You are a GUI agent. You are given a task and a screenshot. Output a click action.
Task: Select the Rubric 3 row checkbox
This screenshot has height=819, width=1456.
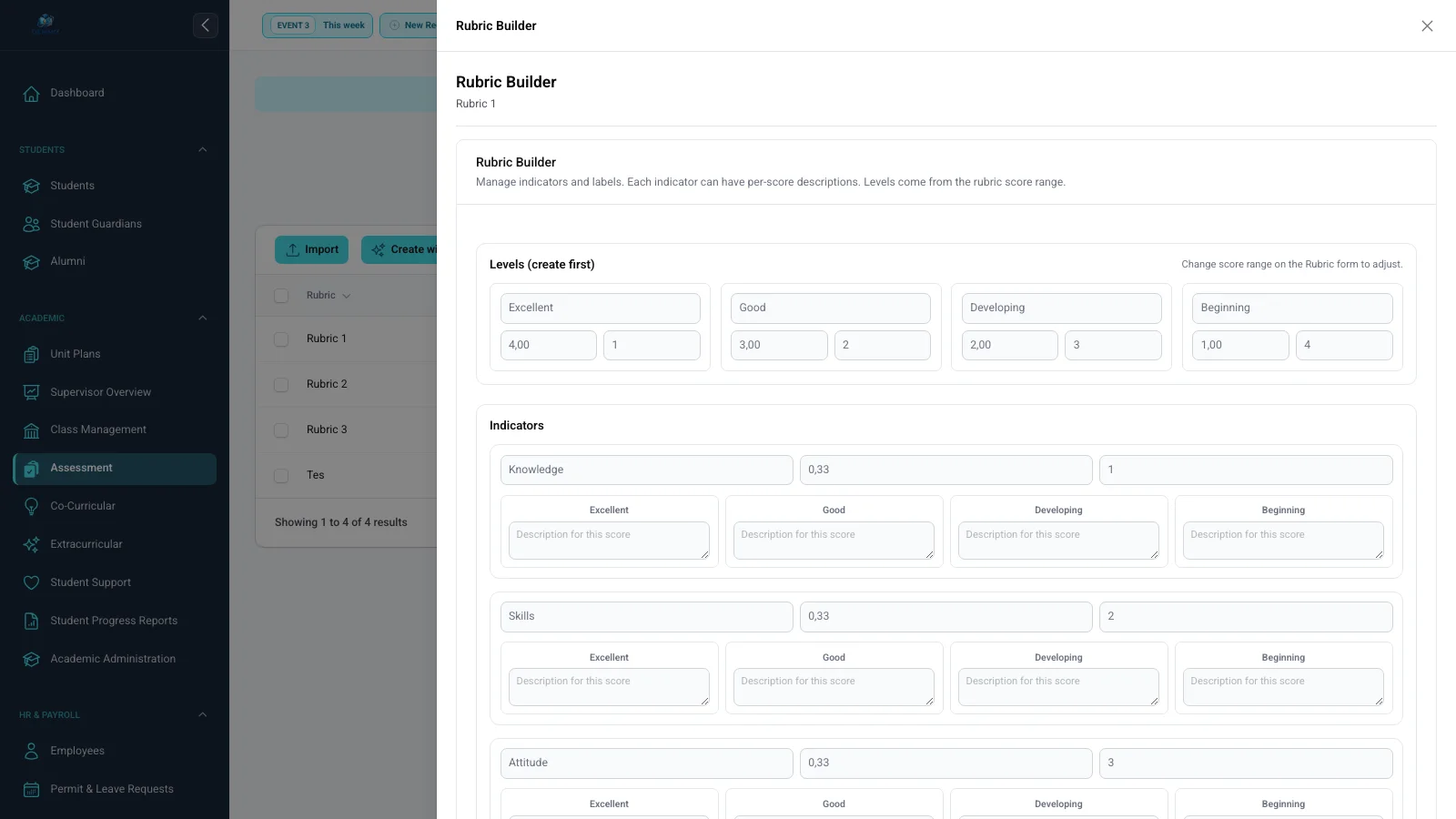(x=281, y=430)
